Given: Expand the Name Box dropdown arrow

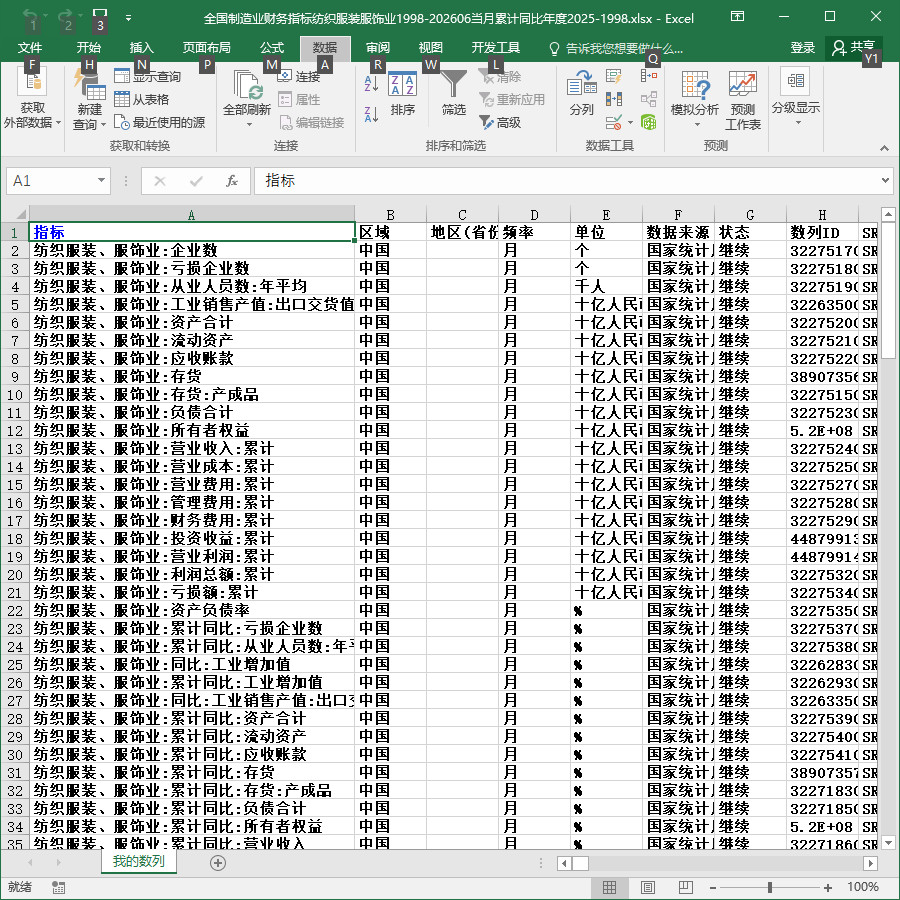Looking at the screenshot, I should (101, 180).
